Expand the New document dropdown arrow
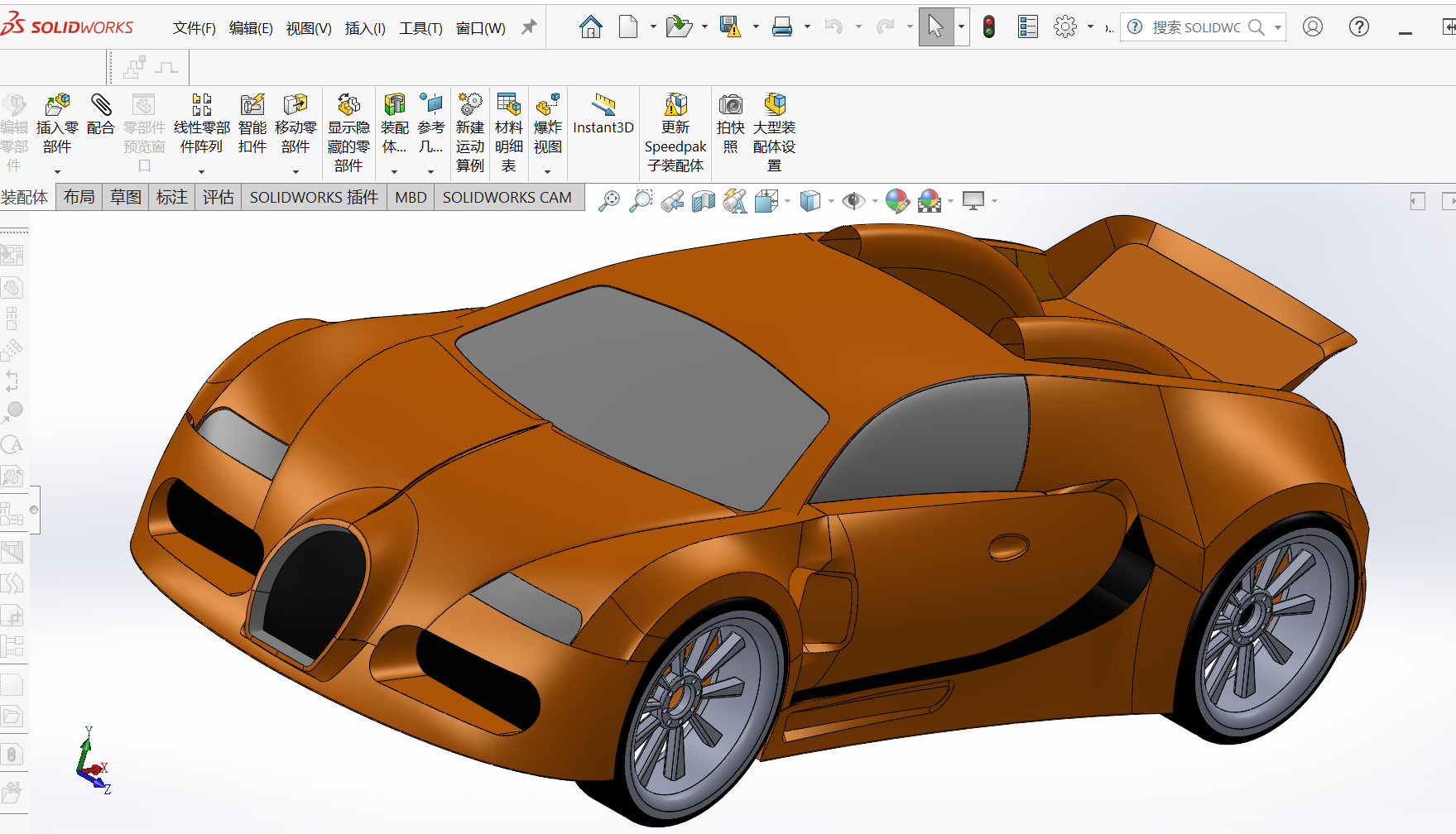The image size is (1456, 834). click(x=653, y=27)
